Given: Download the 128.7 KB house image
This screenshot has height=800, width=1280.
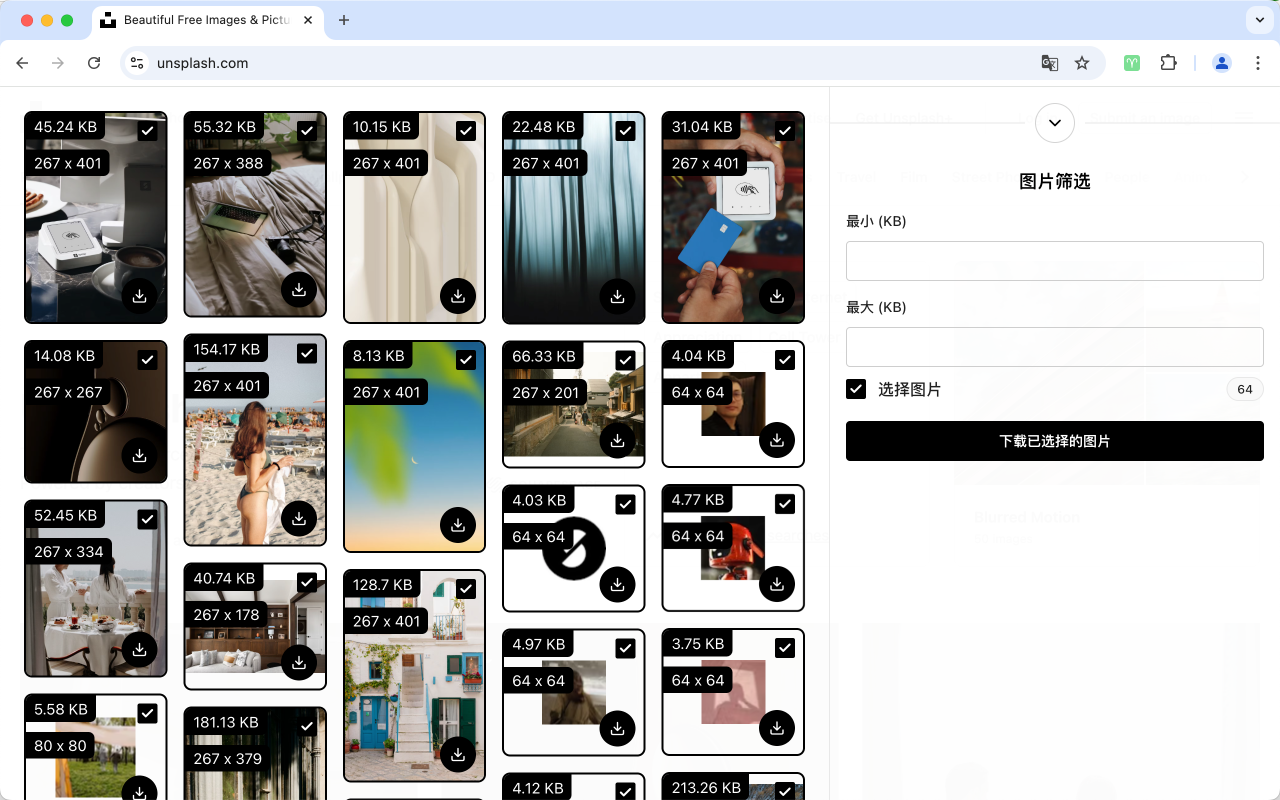Looking at the screenshot, I should 458,754.
